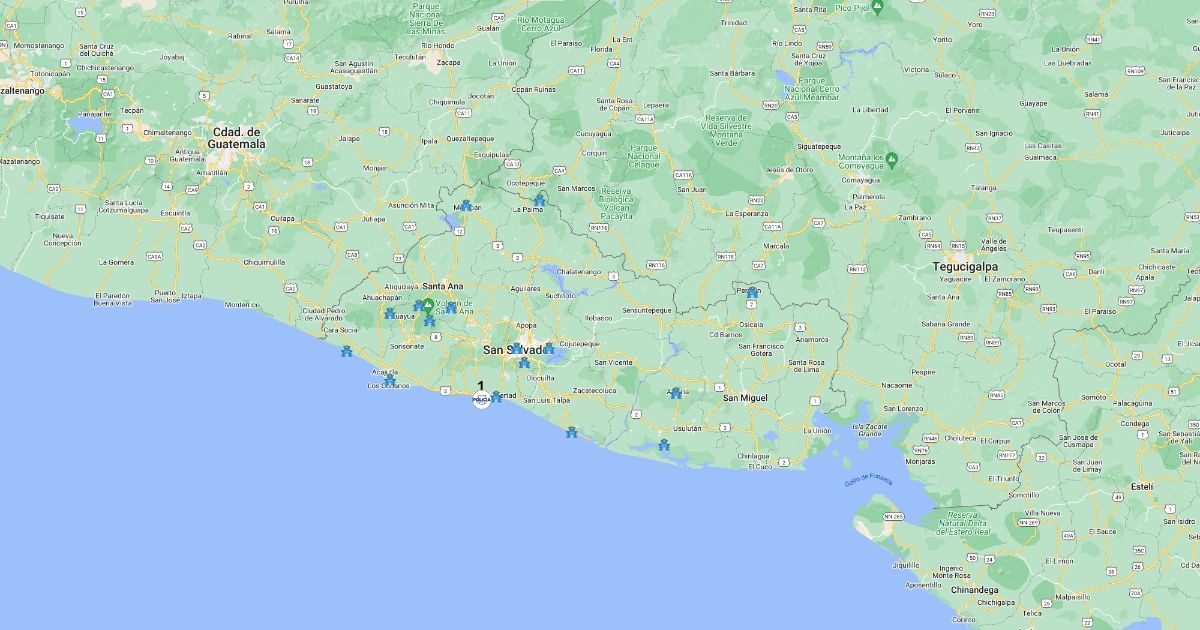Click the green Volcán de Santa Ana mountain icon
Screen dimensions: 1200x630
pos(428,304)
